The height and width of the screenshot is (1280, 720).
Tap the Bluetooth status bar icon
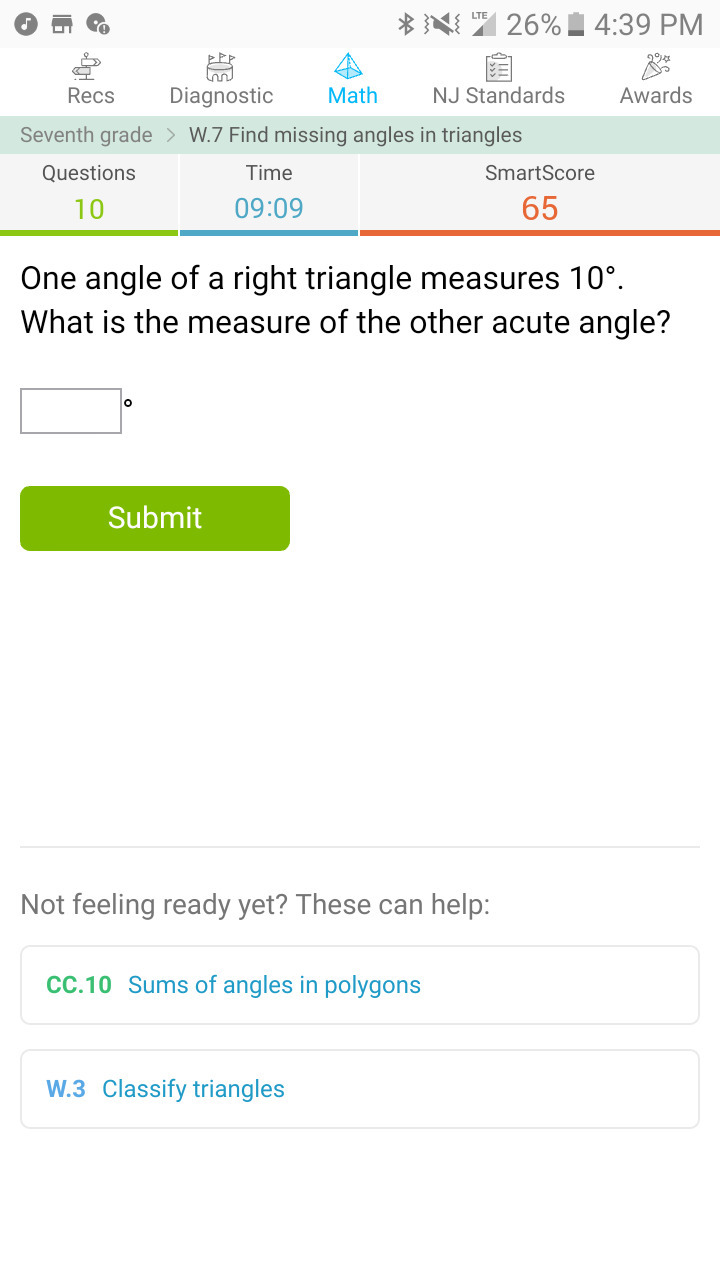pos(406,24)
